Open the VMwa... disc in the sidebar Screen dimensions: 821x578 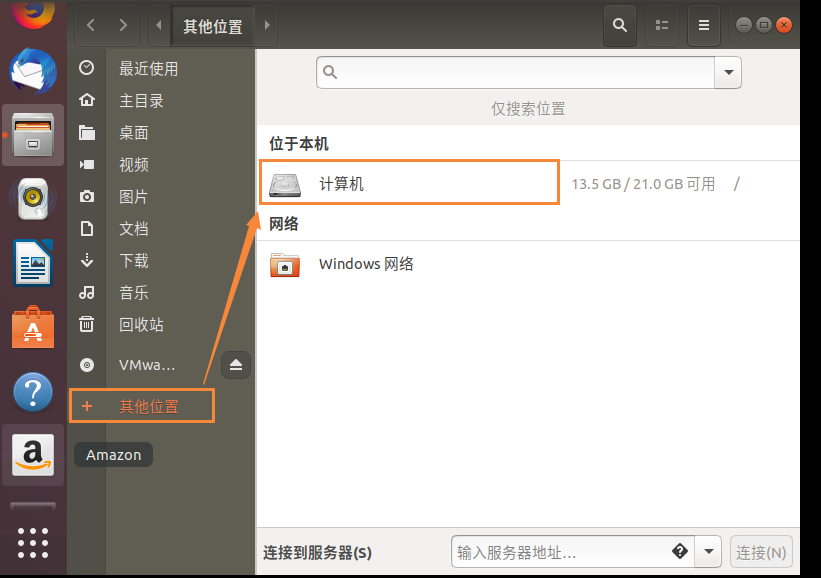pos(147,365)
